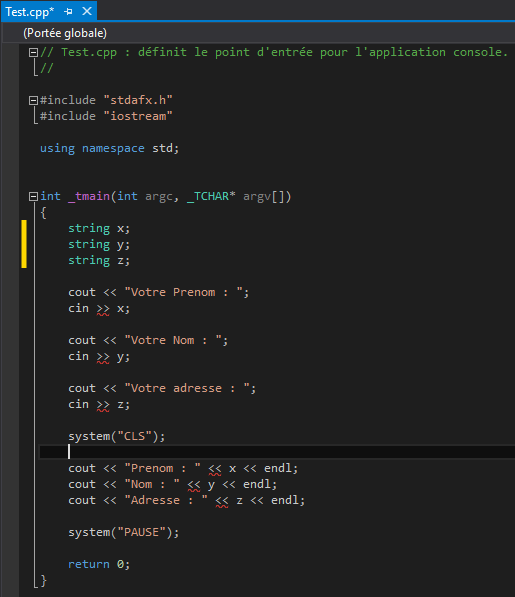This screenshot has width=515, height=597.
Task: Click the return 0 statement
Action: (x=99, y=564)
